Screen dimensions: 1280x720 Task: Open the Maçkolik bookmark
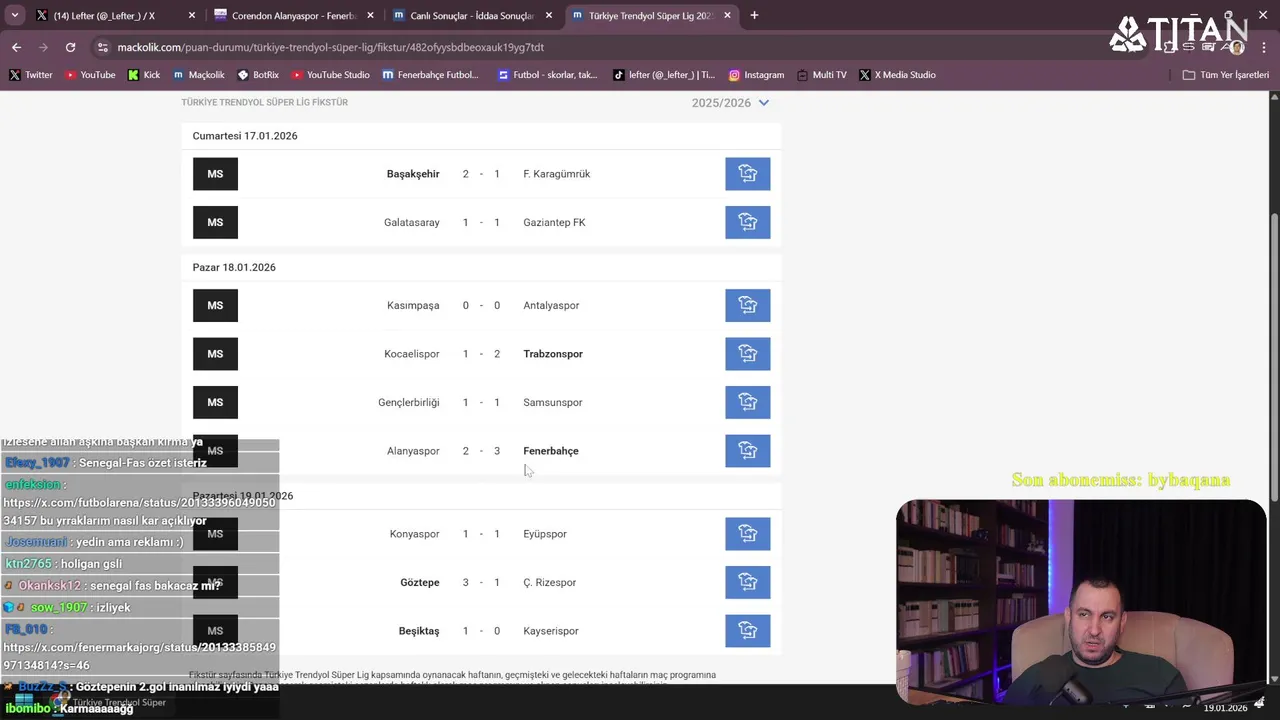pyautogui.click(x=199, y=75)
